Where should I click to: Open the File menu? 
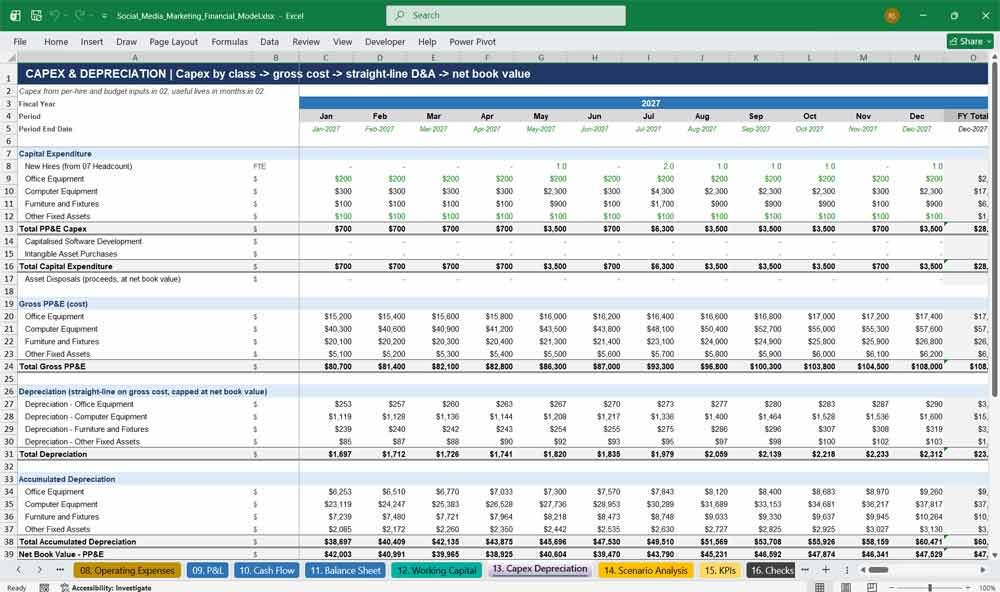click(x=20, y=41)
